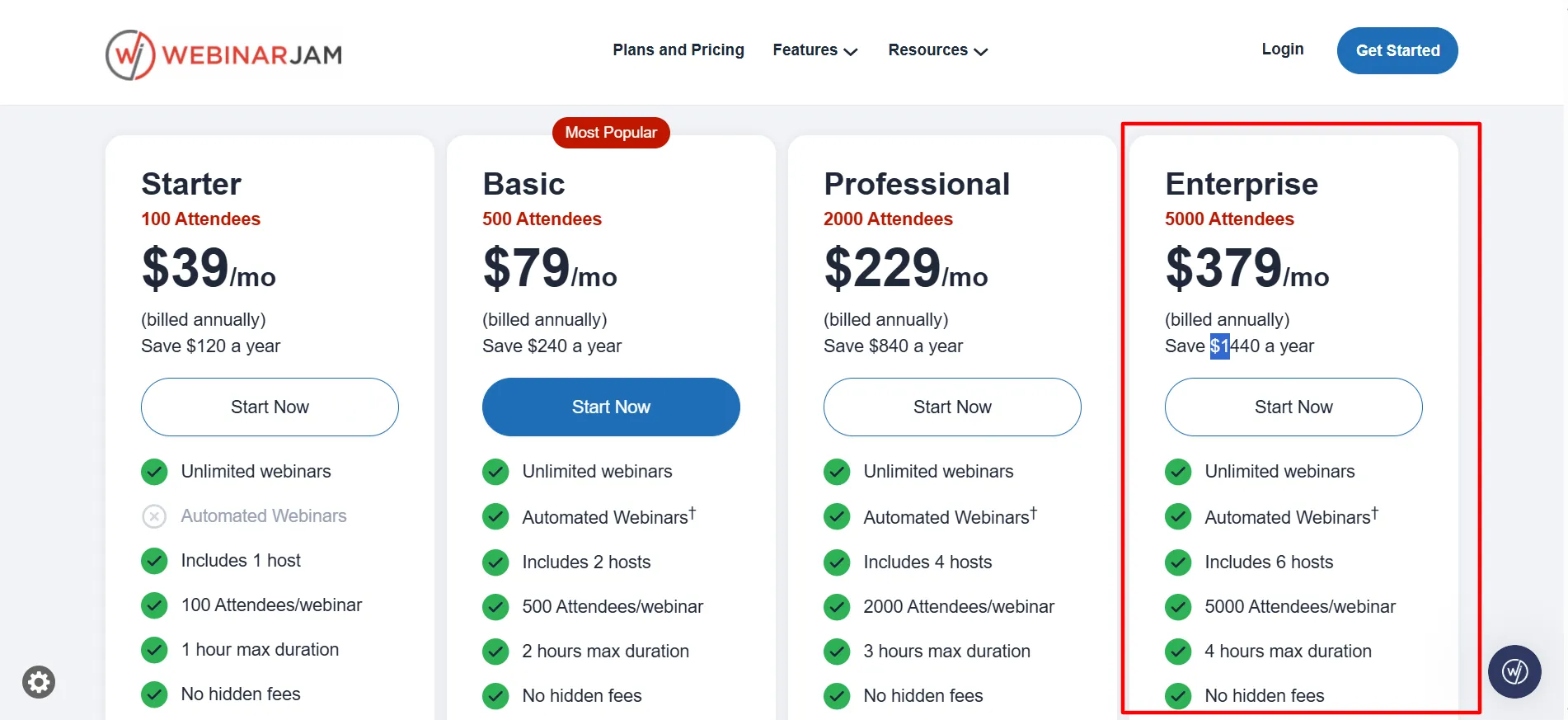This screenshot has width=1568, height=720.
Task: Click the Most Popular badge
Action: [x=611, y=133]
